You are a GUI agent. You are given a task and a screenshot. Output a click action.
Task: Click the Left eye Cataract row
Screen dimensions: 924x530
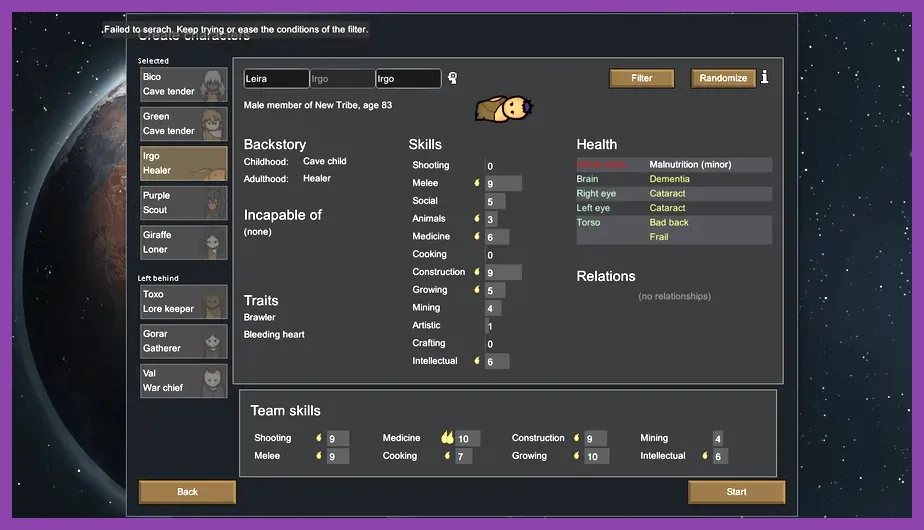[674, 208]
